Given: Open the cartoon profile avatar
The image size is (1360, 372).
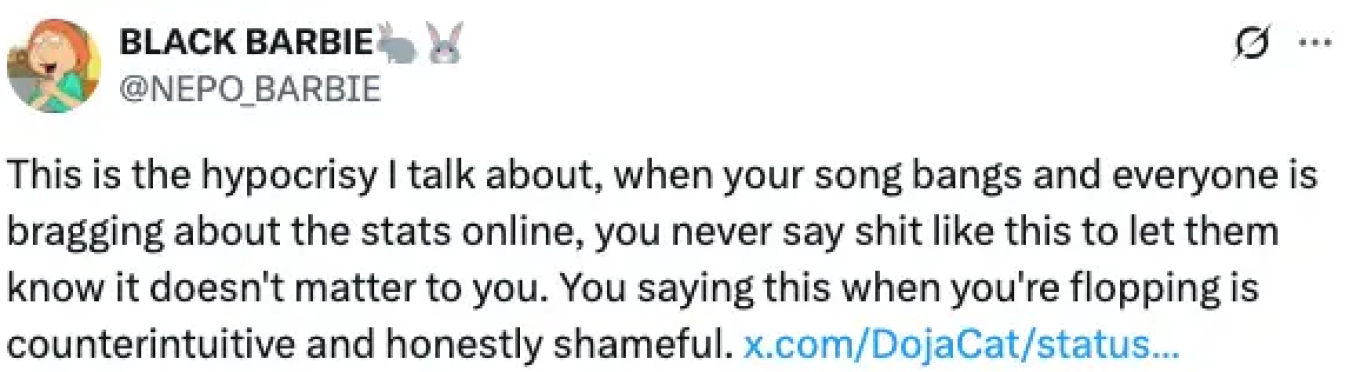Looking at the screenshot, I should click(x=54, y=66).
